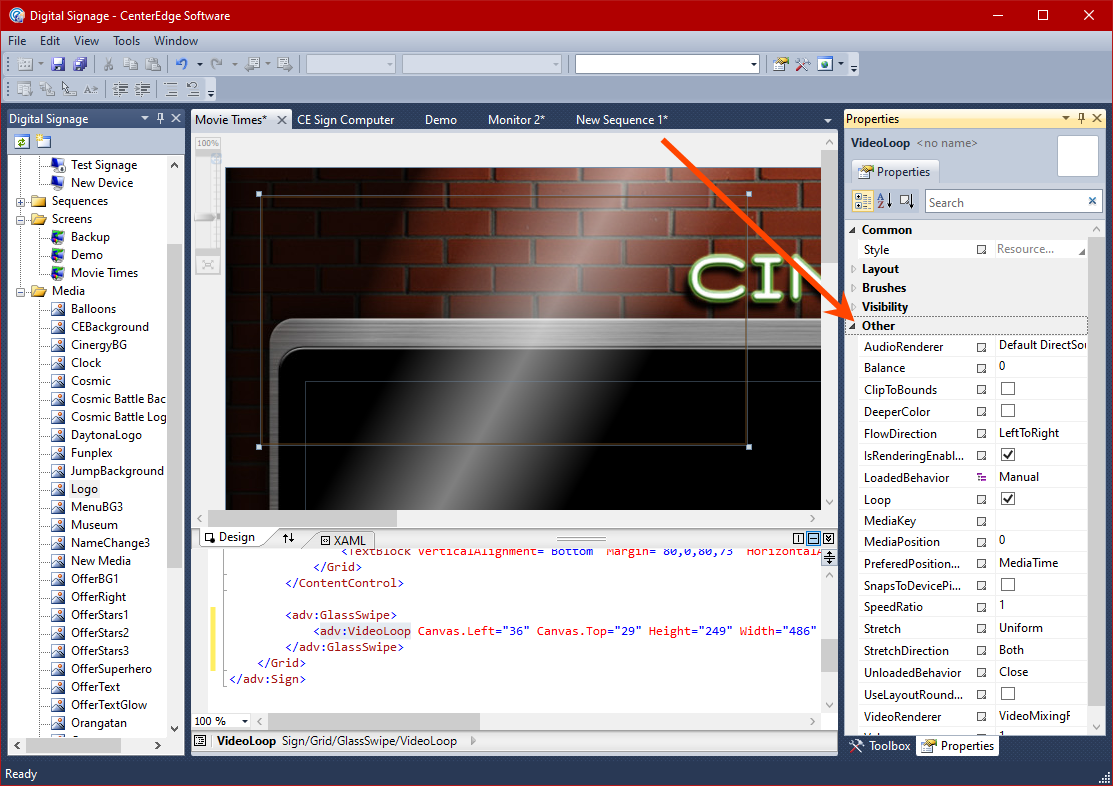Image resolution: width=1113 pixels, height=786 pixels.
Task: Click the Copy toolbar icon
Action: (131, 65)
